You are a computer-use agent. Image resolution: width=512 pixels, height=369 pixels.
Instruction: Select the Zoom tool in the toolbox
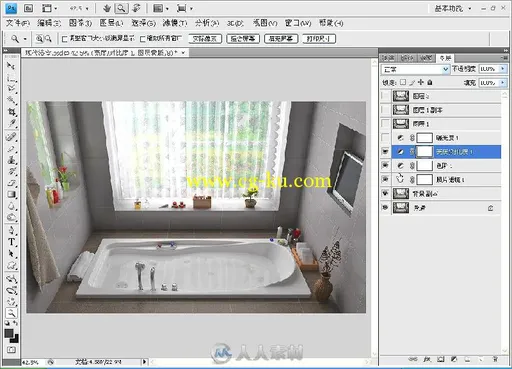click(x=11, y=313)
